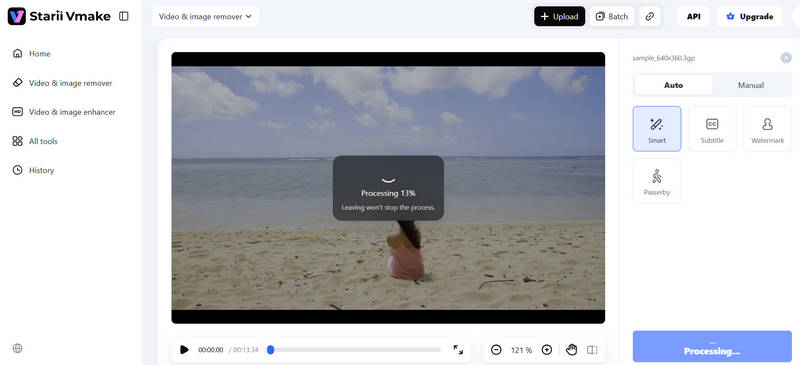Click the 00:00.00 current time
Viewport: 800px width, 365px height.
(210, 350)
